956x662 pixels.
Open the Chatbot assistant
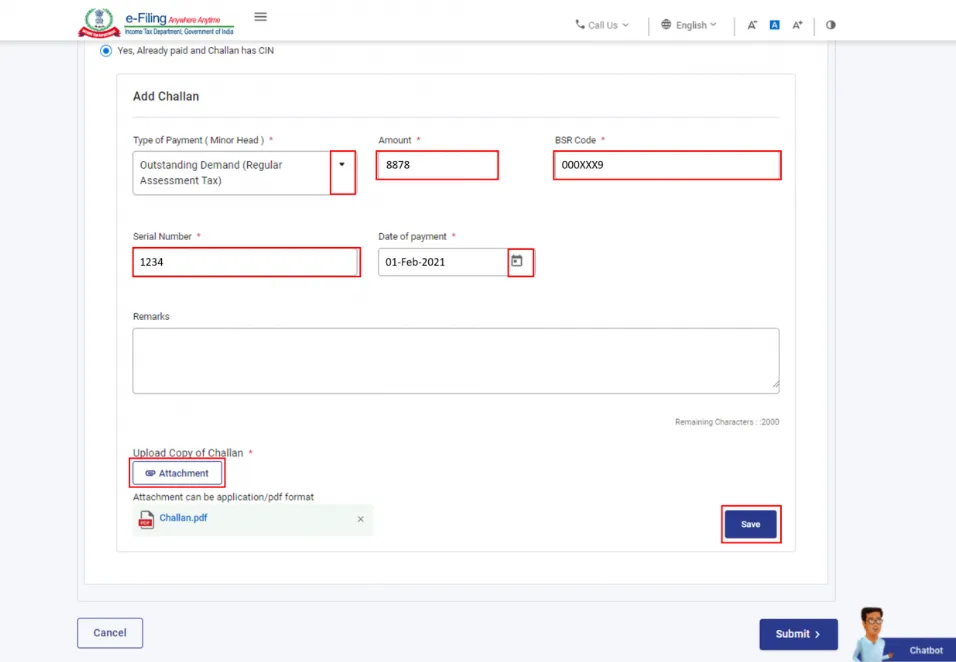904,637
